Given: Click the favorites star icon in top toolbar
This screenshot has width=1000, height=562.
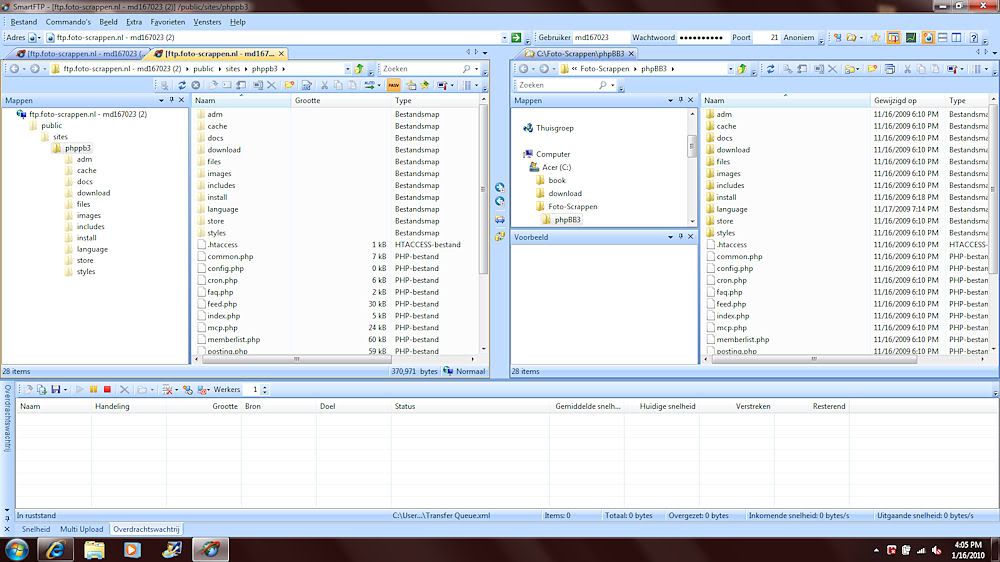Looking at the screenshot, I should point(876,38).
